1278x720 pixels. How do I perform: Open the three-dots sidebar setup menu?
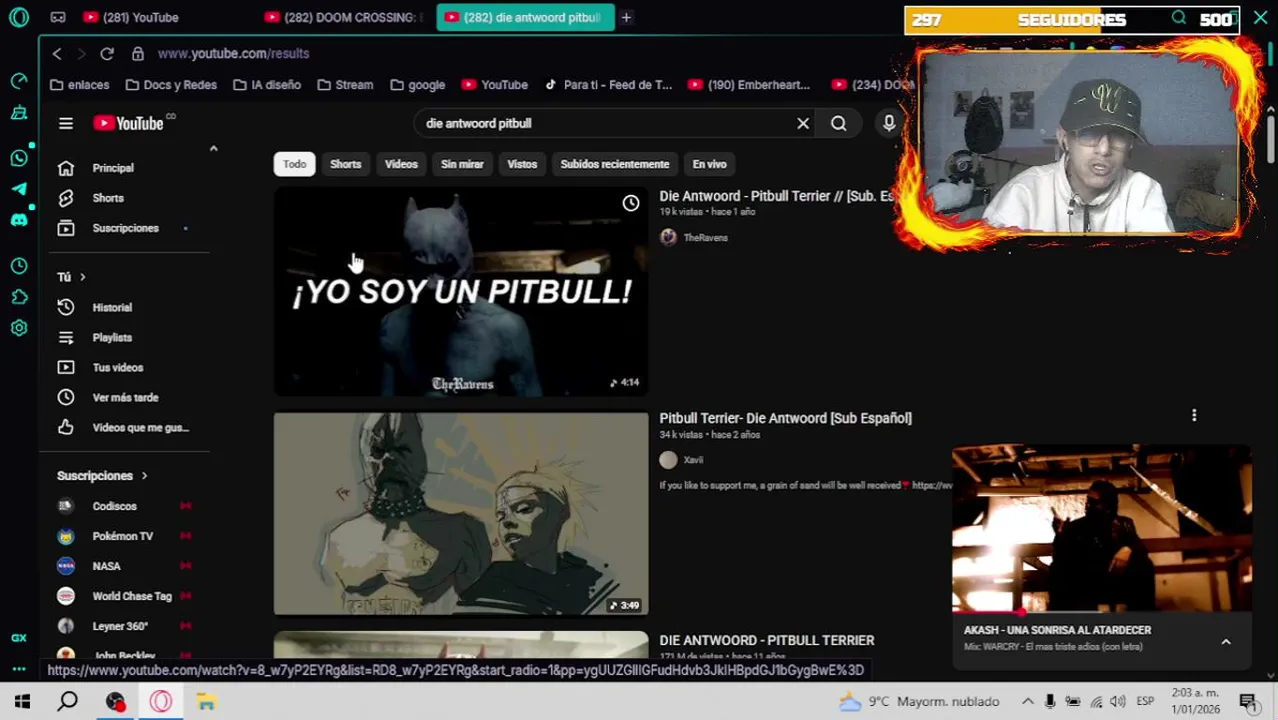[x=19, y=669]
